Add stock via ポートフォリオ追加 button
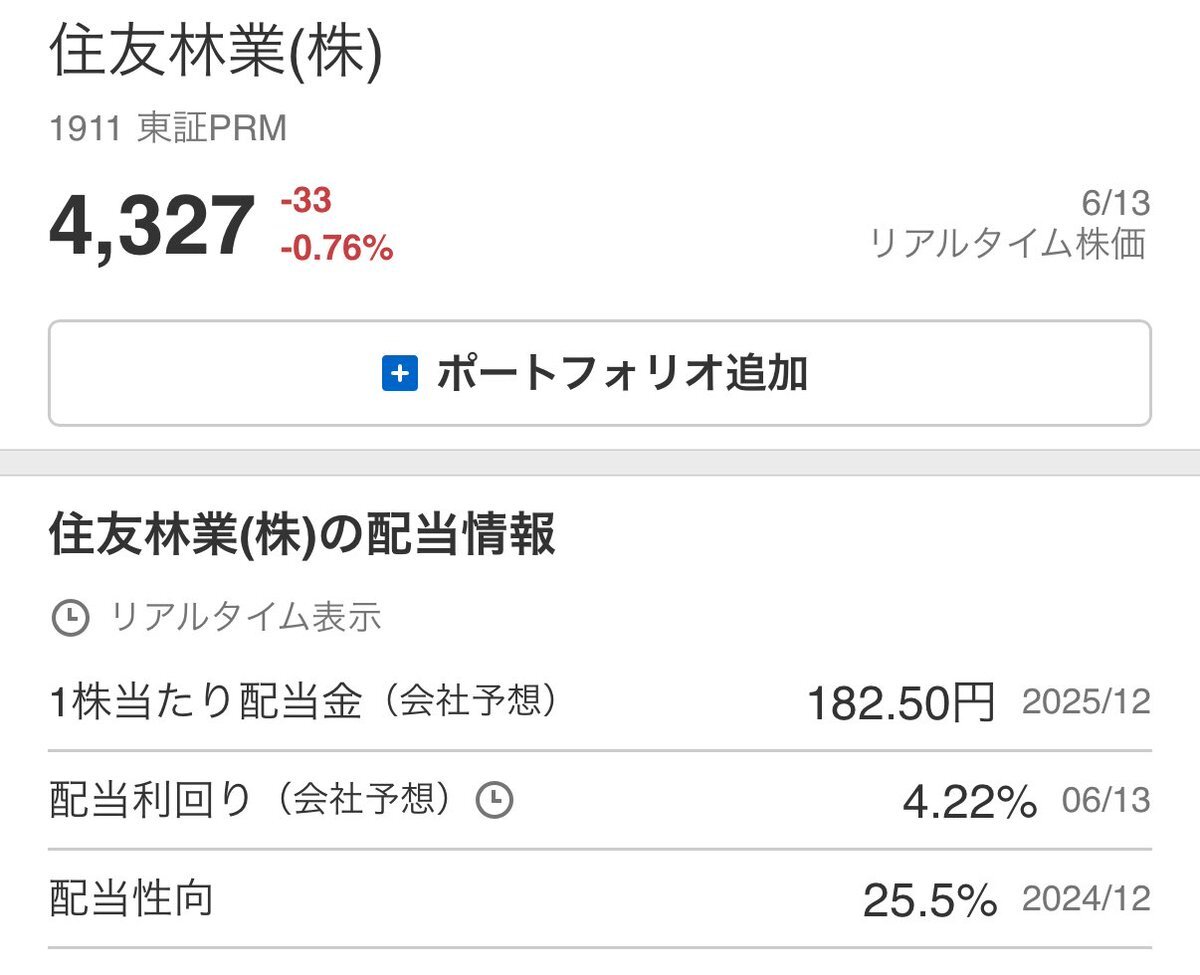 click(600, 373)
